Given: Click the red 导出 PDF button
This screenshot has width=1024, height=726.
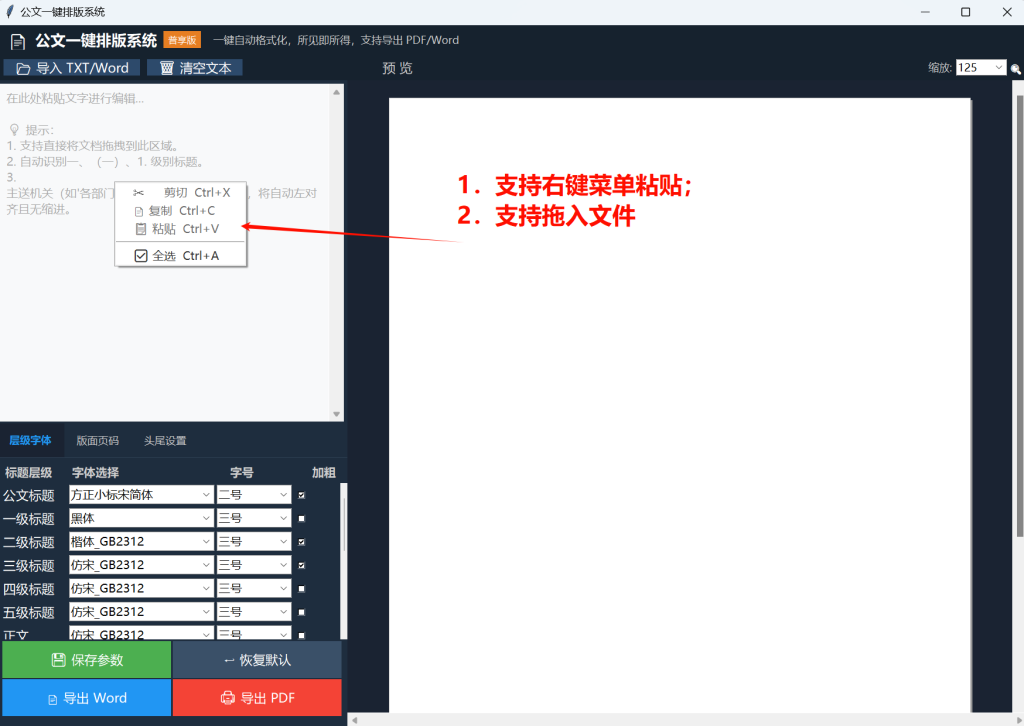Looking at the screenshot, I should (x=257, y=698).
